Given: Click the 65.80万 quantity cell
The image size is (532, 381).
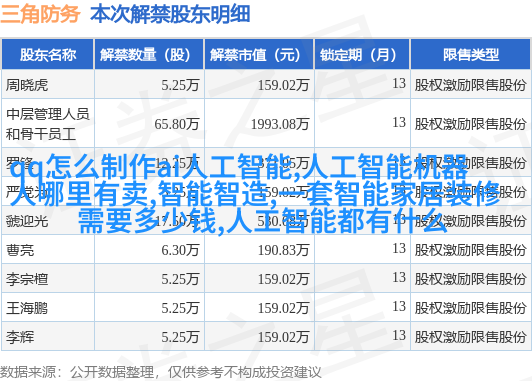Looking at the screenshot, I should click(x=177, y=124).
